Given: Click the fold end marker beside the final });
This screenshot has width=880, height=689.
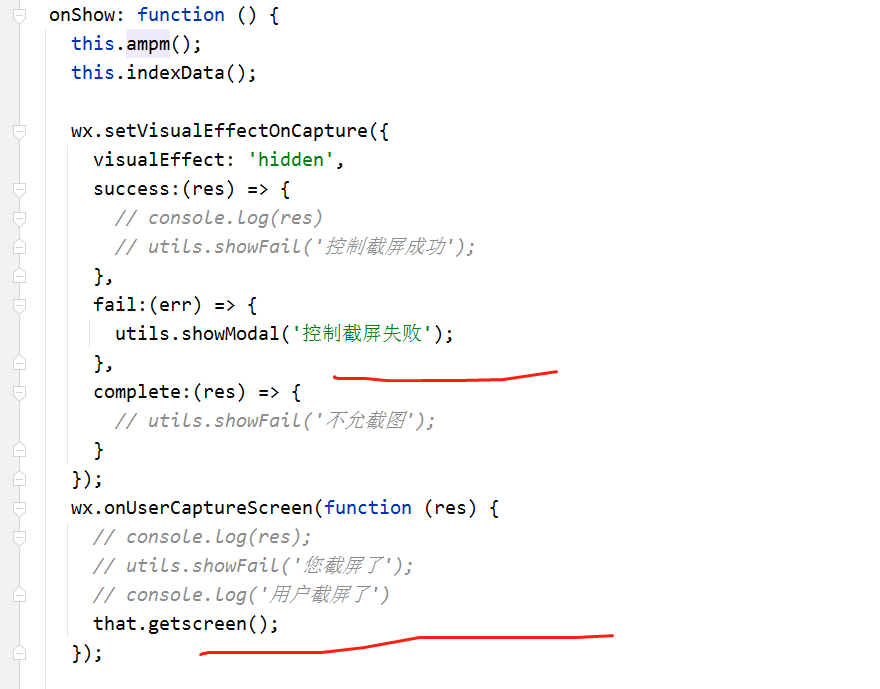Looking at the screenshot, I should [19, 654].
